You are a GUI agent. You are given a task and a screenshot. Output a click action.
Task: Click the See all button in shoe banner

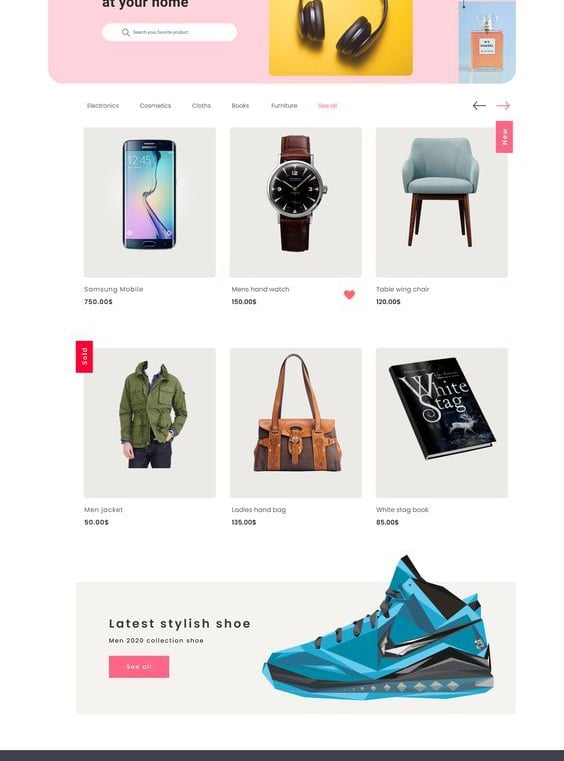click(139, 667)
